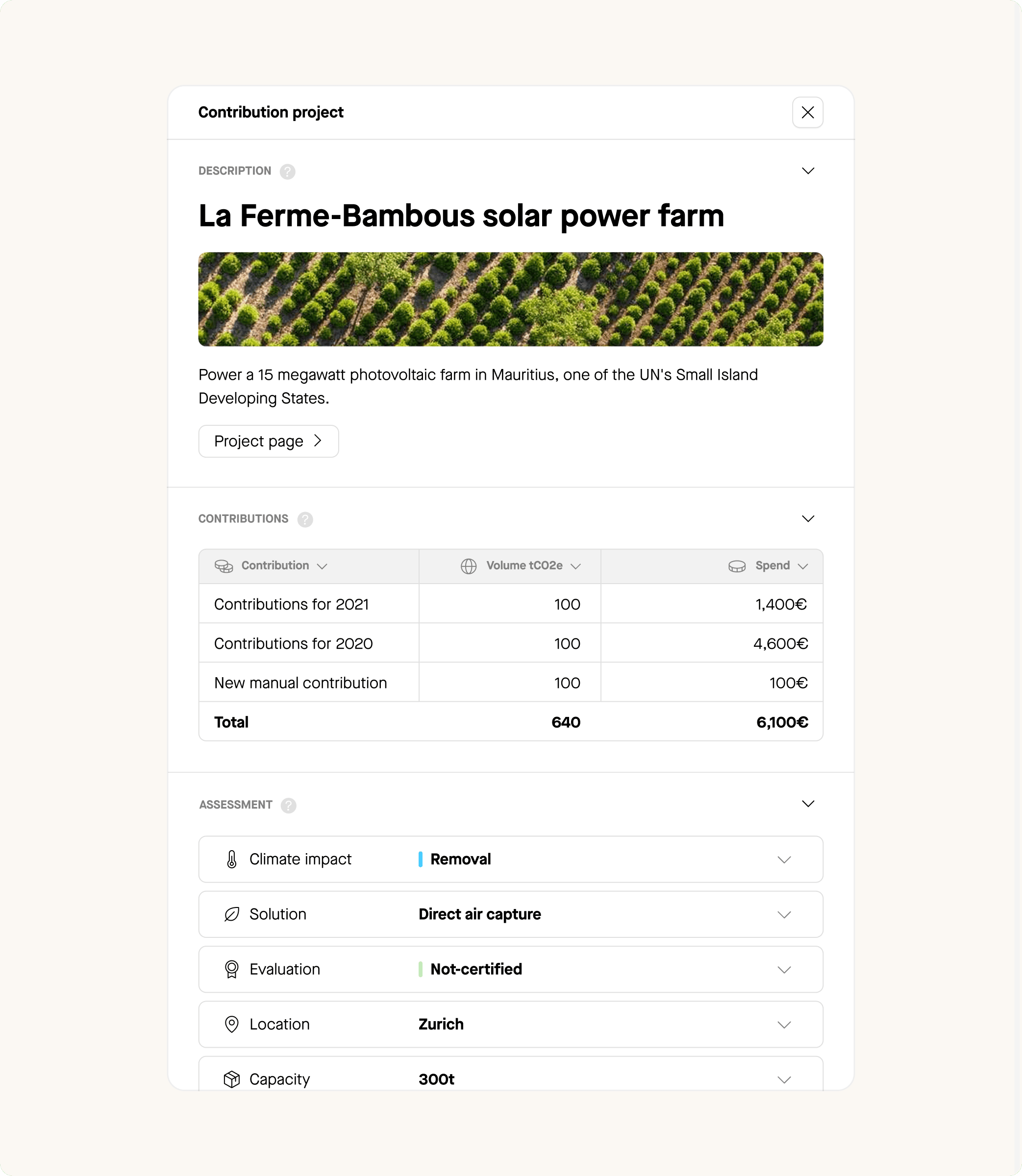1022x1176 pixels.
Task: Click the solar farm banner image
Action: point(510,299)
